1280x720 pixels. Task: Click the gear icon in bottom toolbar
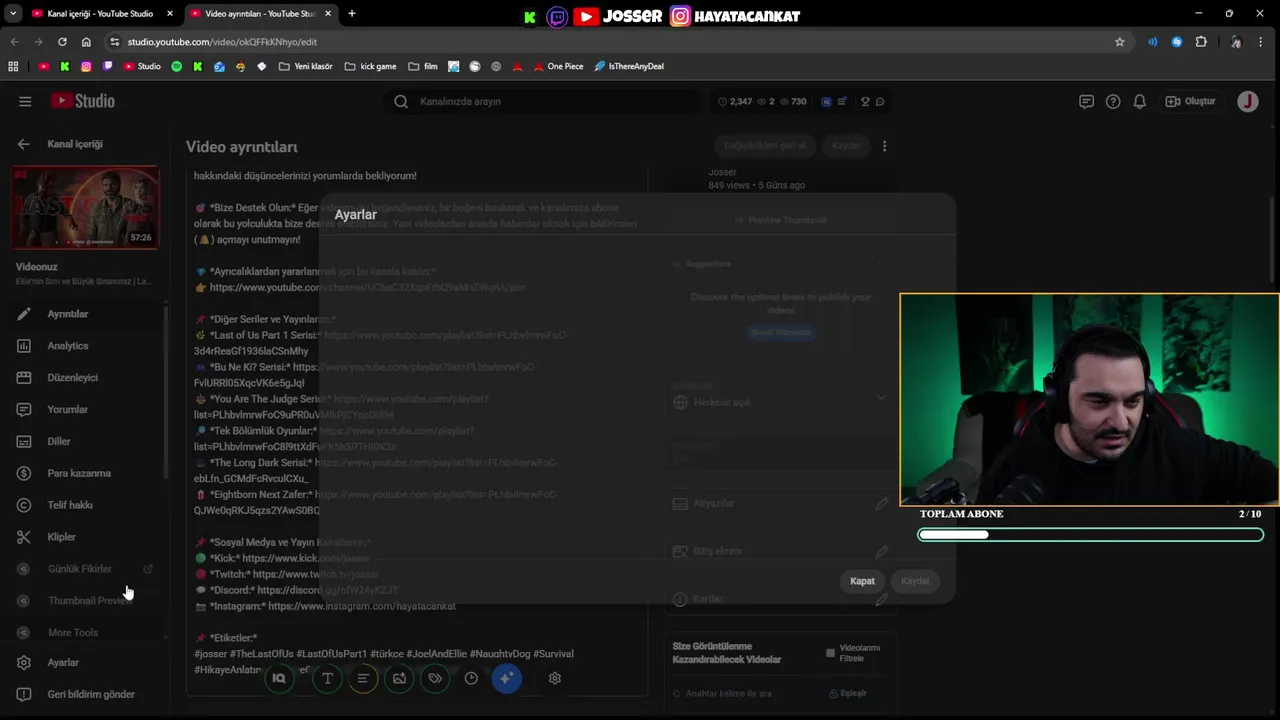(555, 678)
